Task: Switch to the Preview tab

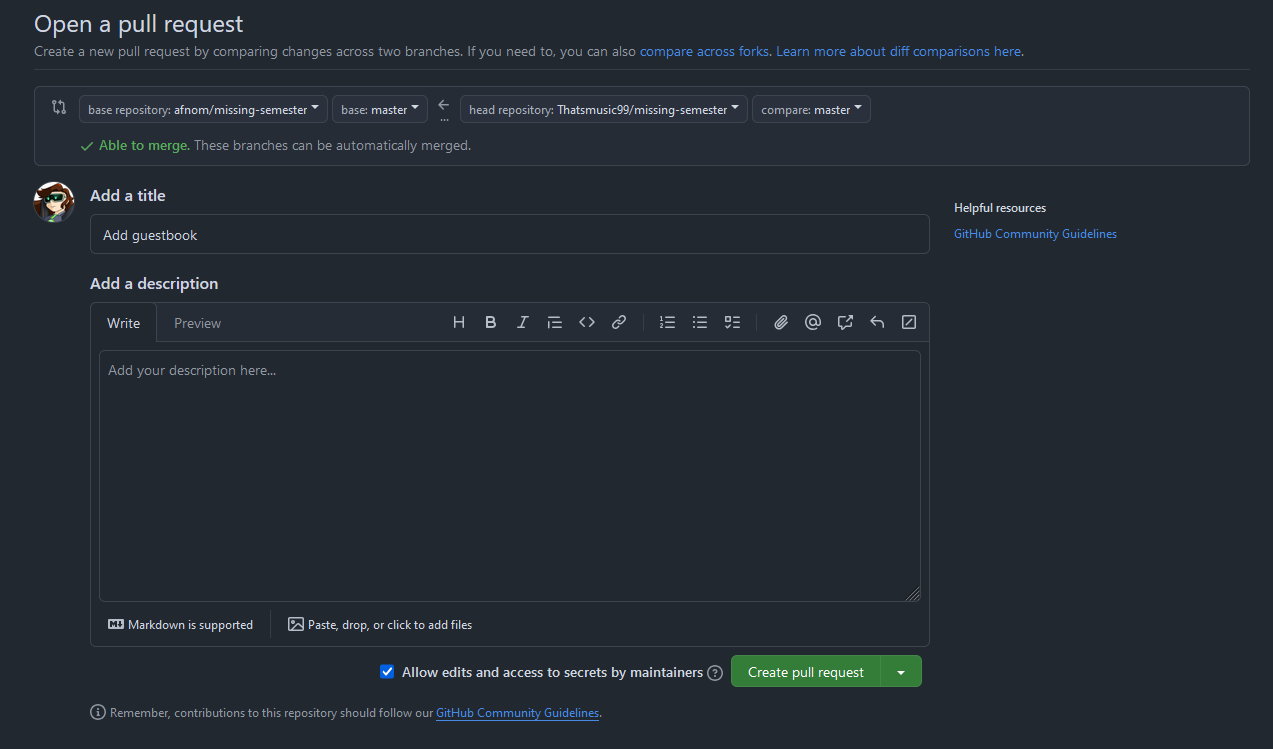Action: [x=197, y=322]
